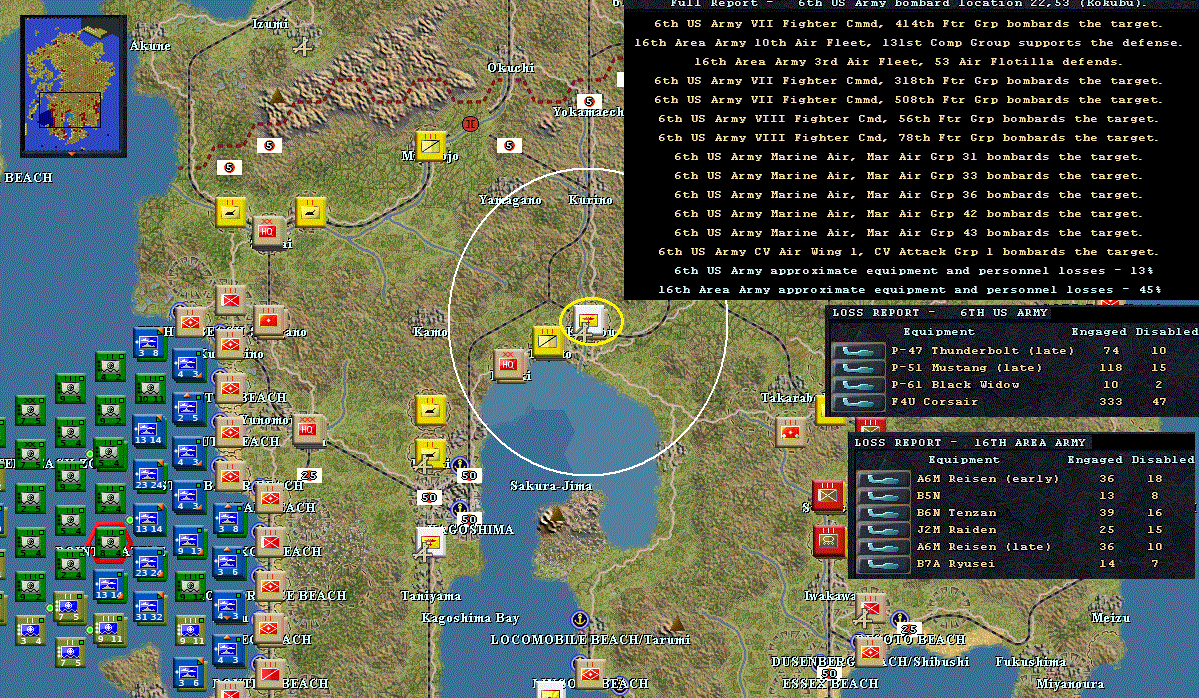
Task: Click the 'Kurino' town label
Action: coord(590,200)
